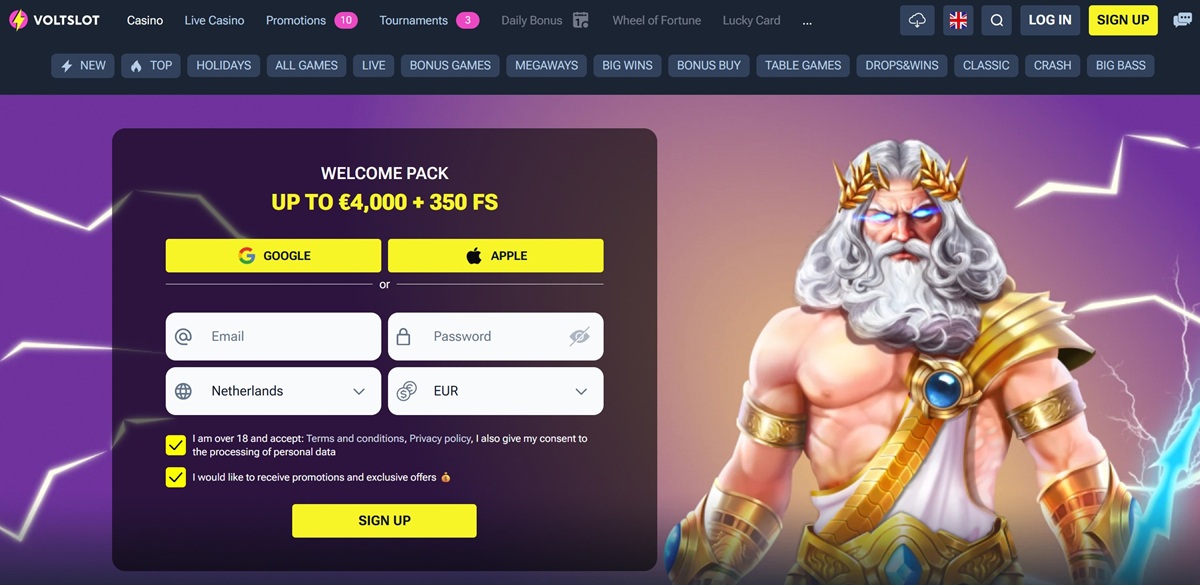Viewport: 1200px width, 585px height.
Task: Open search with magnifier icon
Action: point(996,20)
